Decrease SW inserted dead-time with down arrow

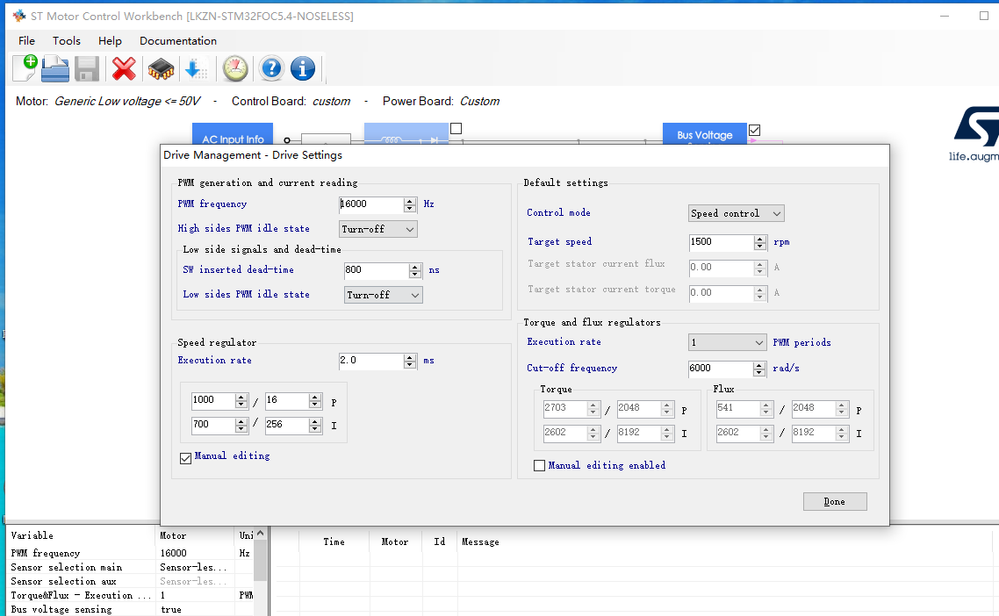click(415, 274)
